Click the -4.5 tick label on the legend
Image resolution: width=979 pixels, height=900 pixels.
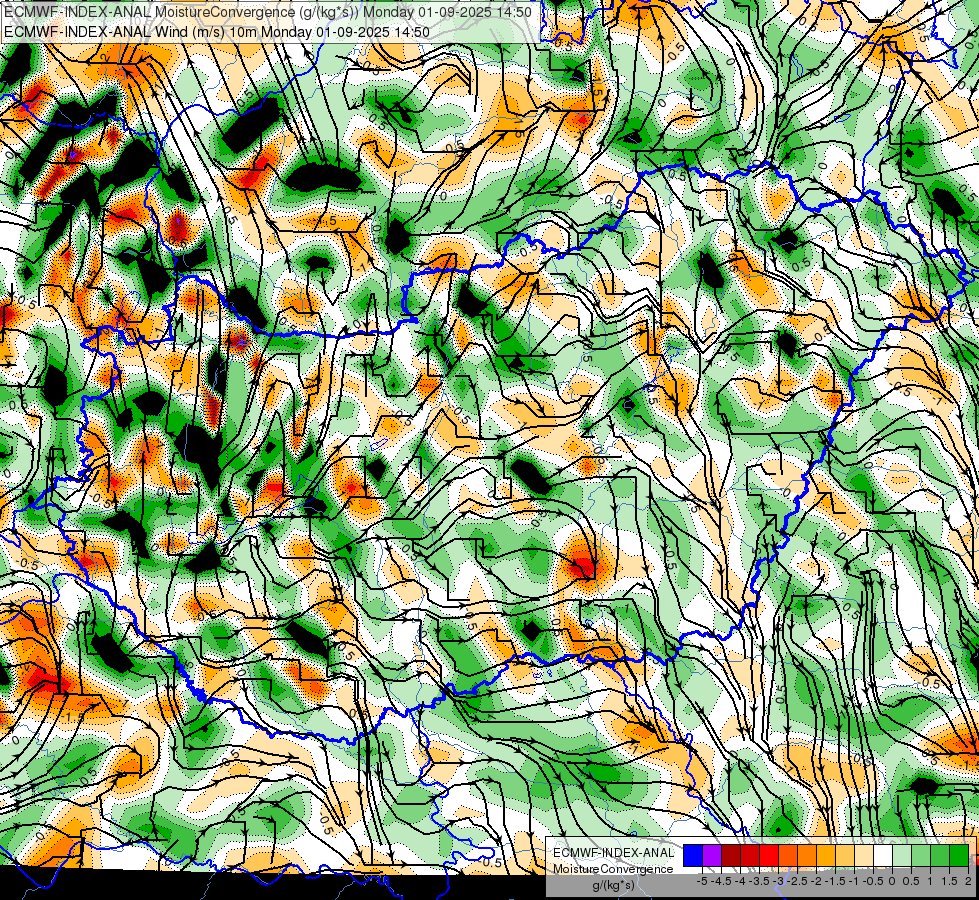[x=721, y=881]
